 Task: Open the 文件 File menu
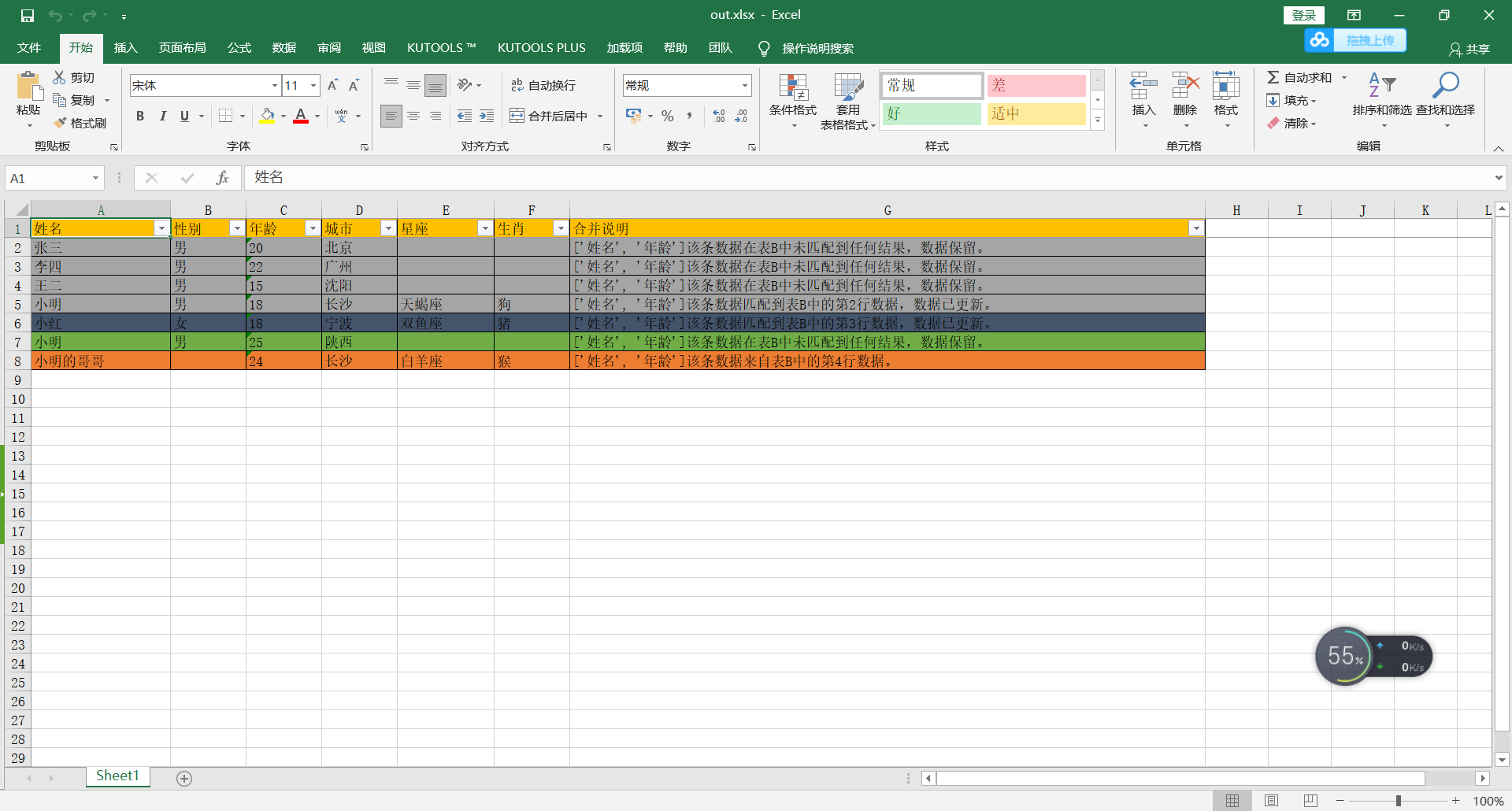pyautogui.click(x=29, y=48)
